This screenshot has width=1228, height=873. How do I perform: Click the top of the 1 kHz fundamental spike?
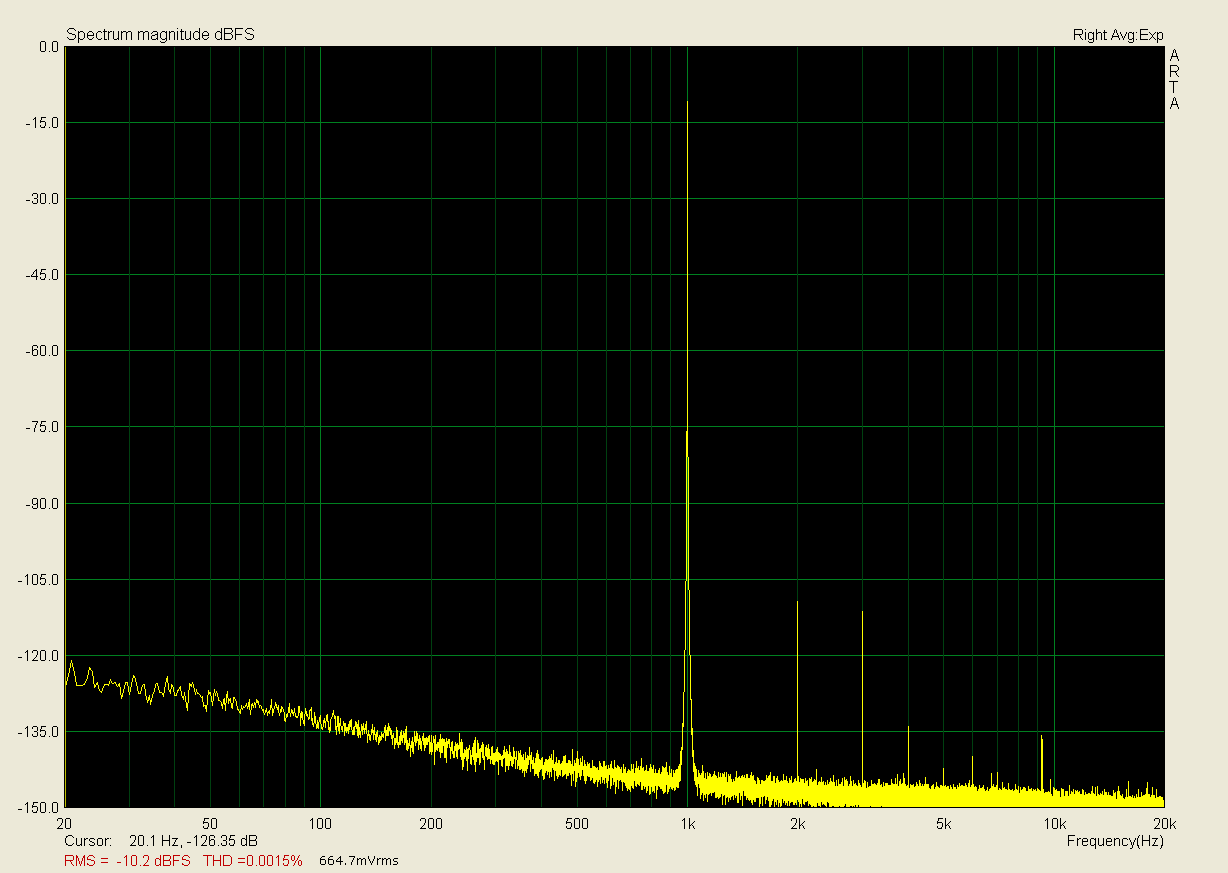pyautogui.click(x=687, y=103)
